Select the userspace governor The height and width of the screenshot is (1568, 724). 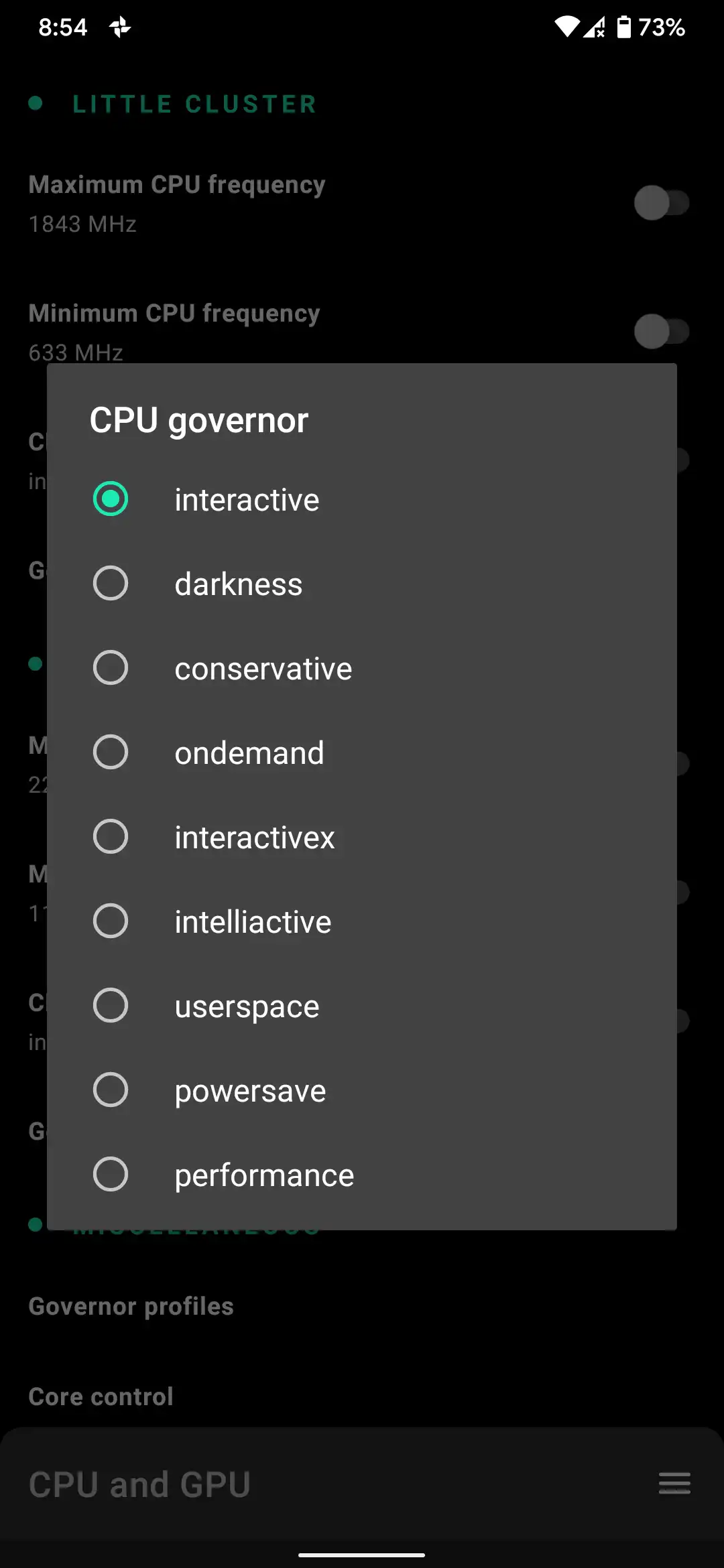point(111,1006)
